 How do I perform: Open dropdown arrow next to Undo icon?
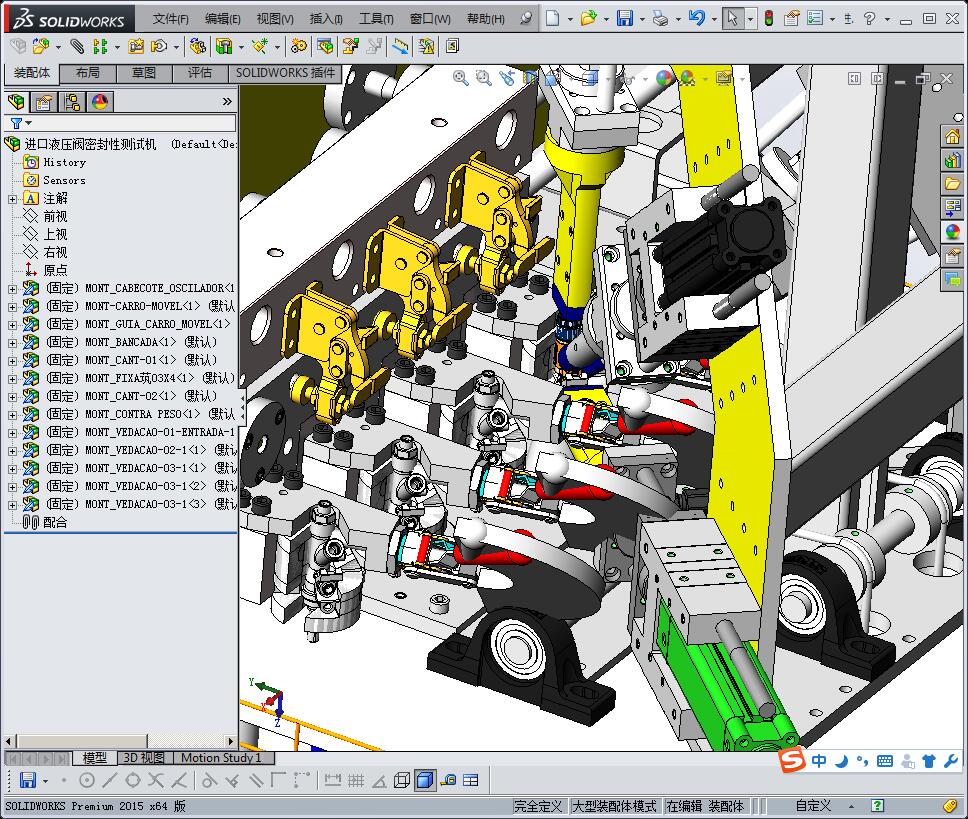(x=714, y=19)
